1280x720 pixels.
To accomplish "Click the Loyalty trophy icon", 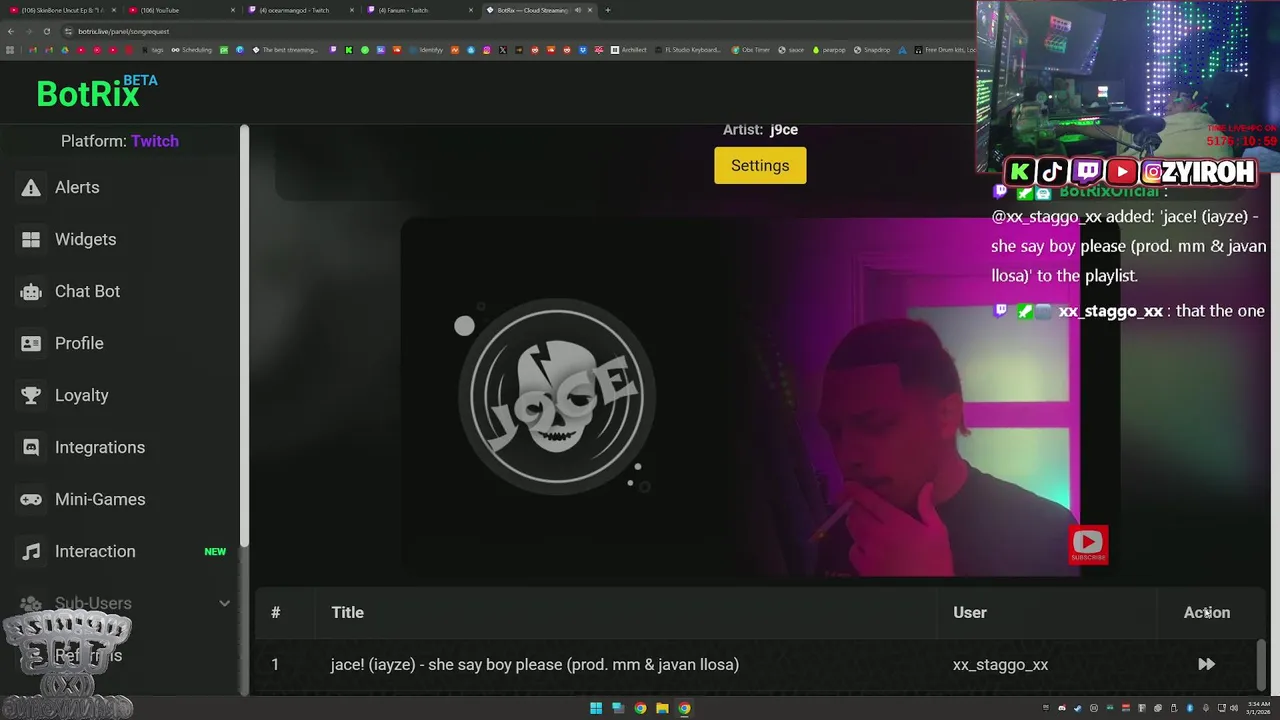I will (31, 395).
